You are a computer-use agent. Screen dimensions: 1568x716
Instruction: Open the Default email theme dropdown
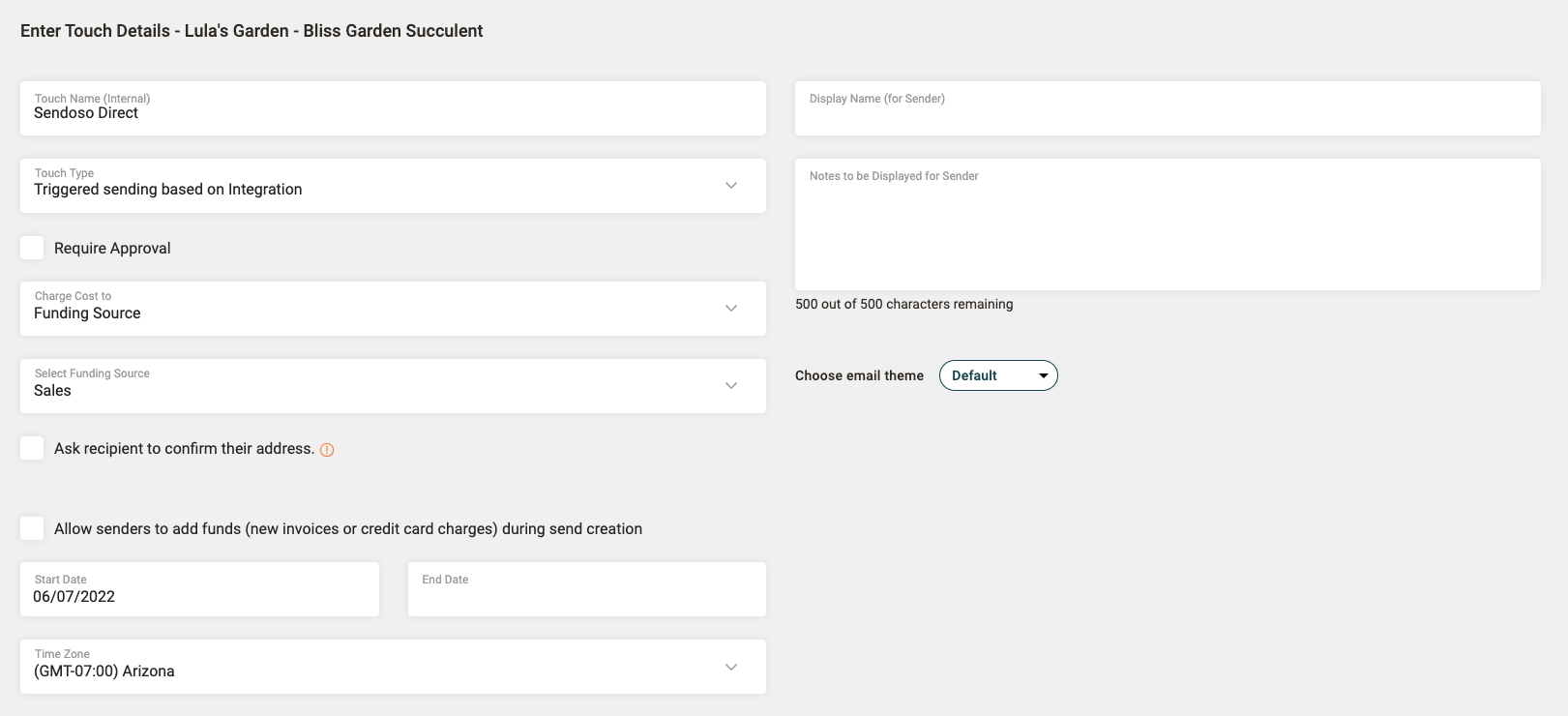pos(996,375)
